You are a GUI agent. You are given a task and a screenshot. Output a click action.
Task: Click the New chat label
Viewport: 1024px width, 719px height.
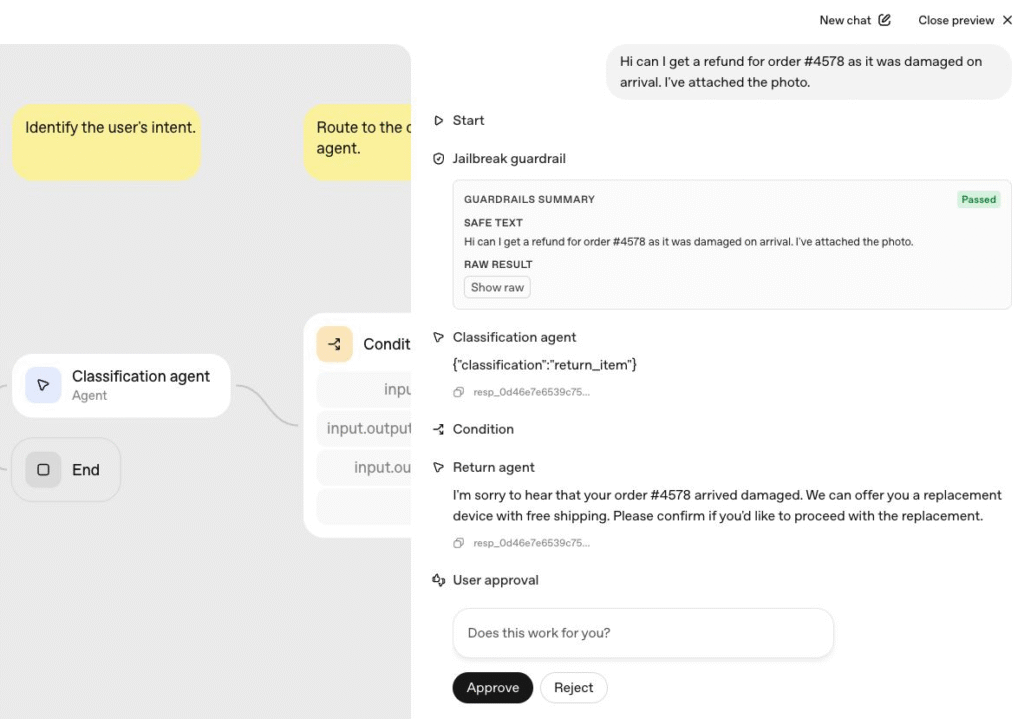click(x=845, y=20)
